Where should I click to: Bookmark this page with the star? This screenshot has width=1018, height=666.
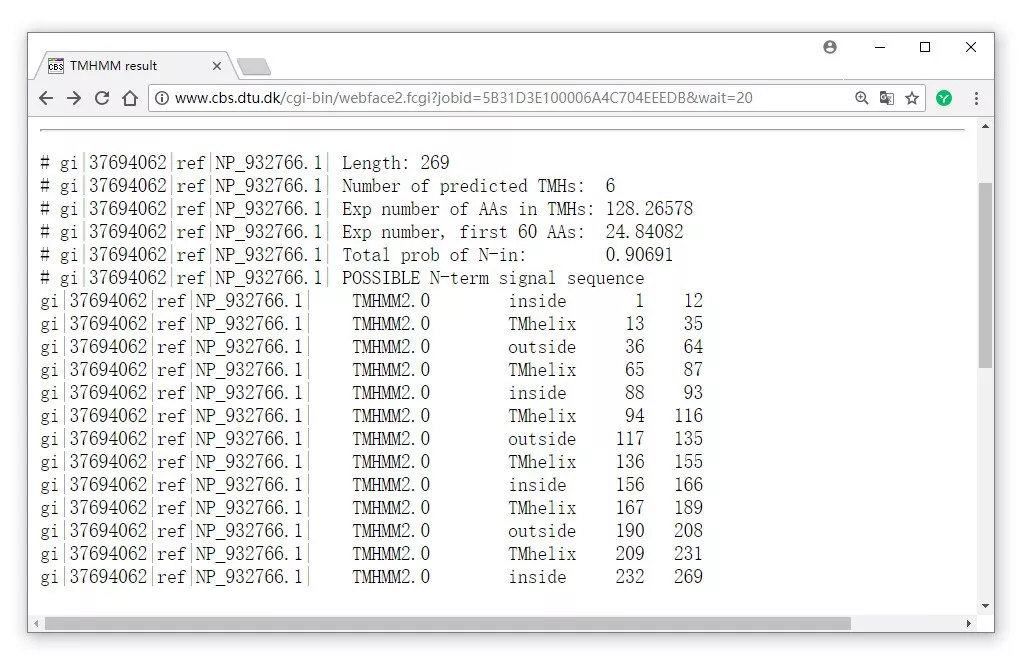(x=912, y=98)
